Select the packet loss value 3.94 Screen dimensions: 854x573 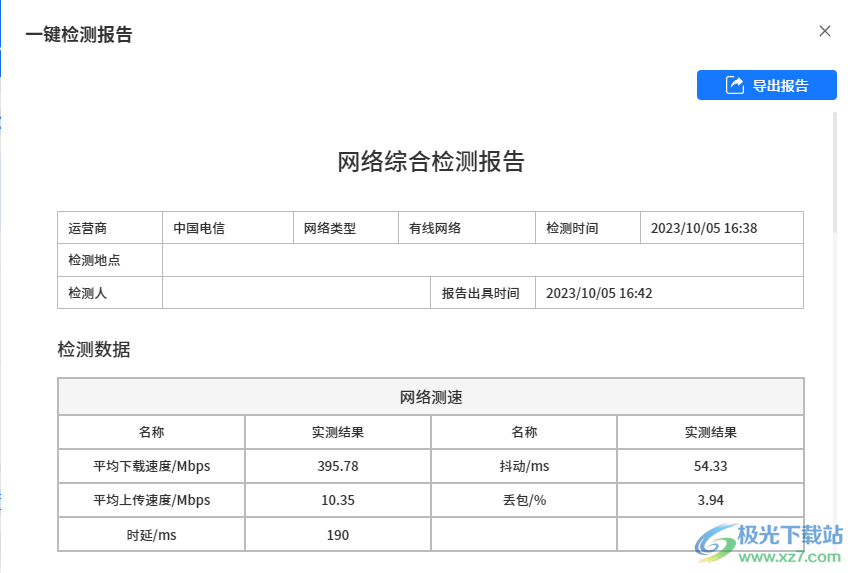click(710, 500)
